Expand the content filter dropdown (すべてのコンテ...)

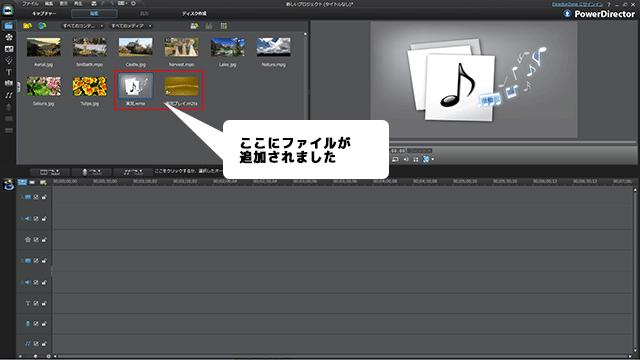coord(83,26)
